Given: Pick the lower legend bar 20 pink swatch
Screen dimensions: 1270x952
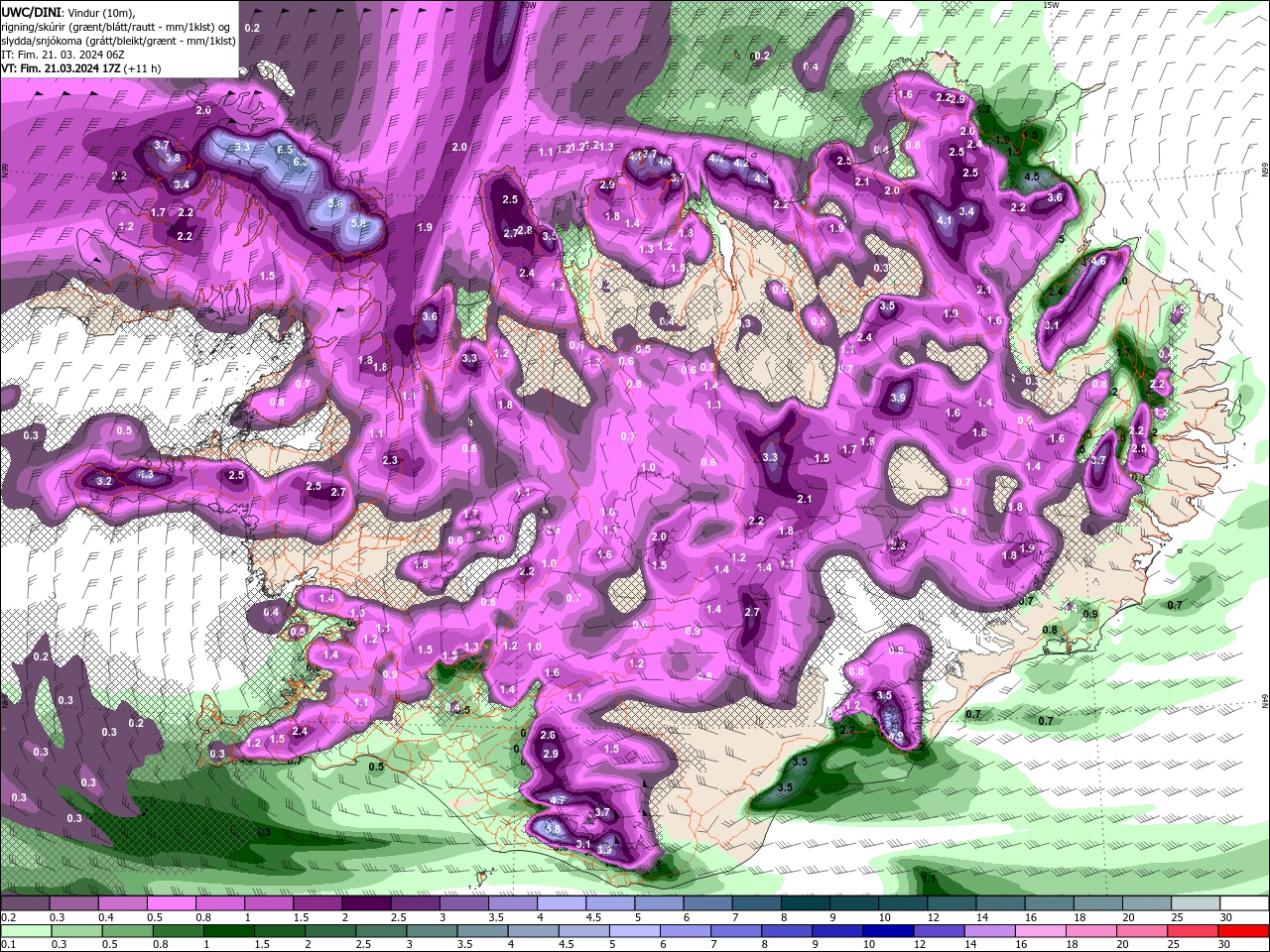Looking at the screenshot, I should tap(1144, 931).
